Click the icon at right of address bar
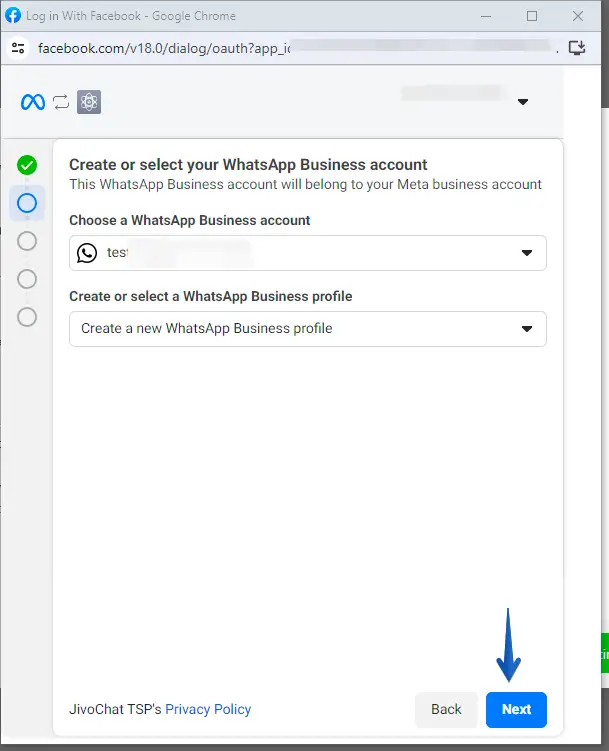This screenshot has width=609, height=751. (576, 47)
